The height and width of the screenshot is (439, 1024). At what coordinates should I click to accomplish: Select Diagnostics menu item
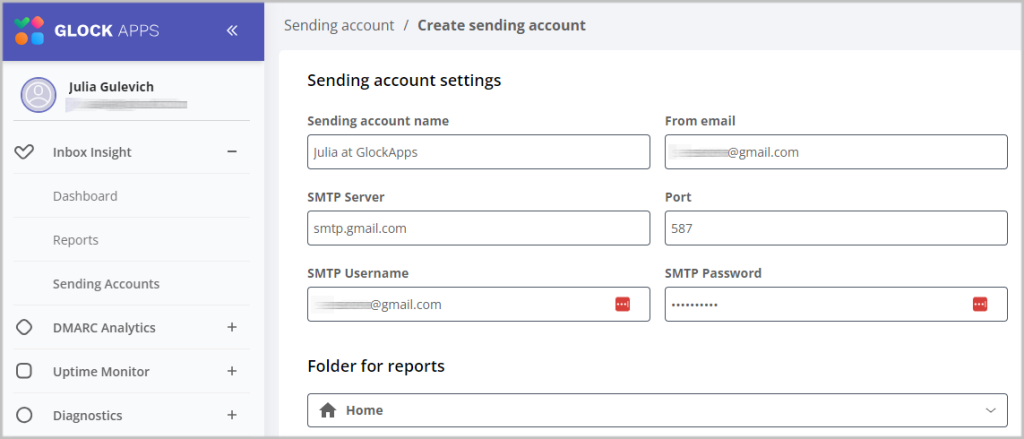pos(88,415)
